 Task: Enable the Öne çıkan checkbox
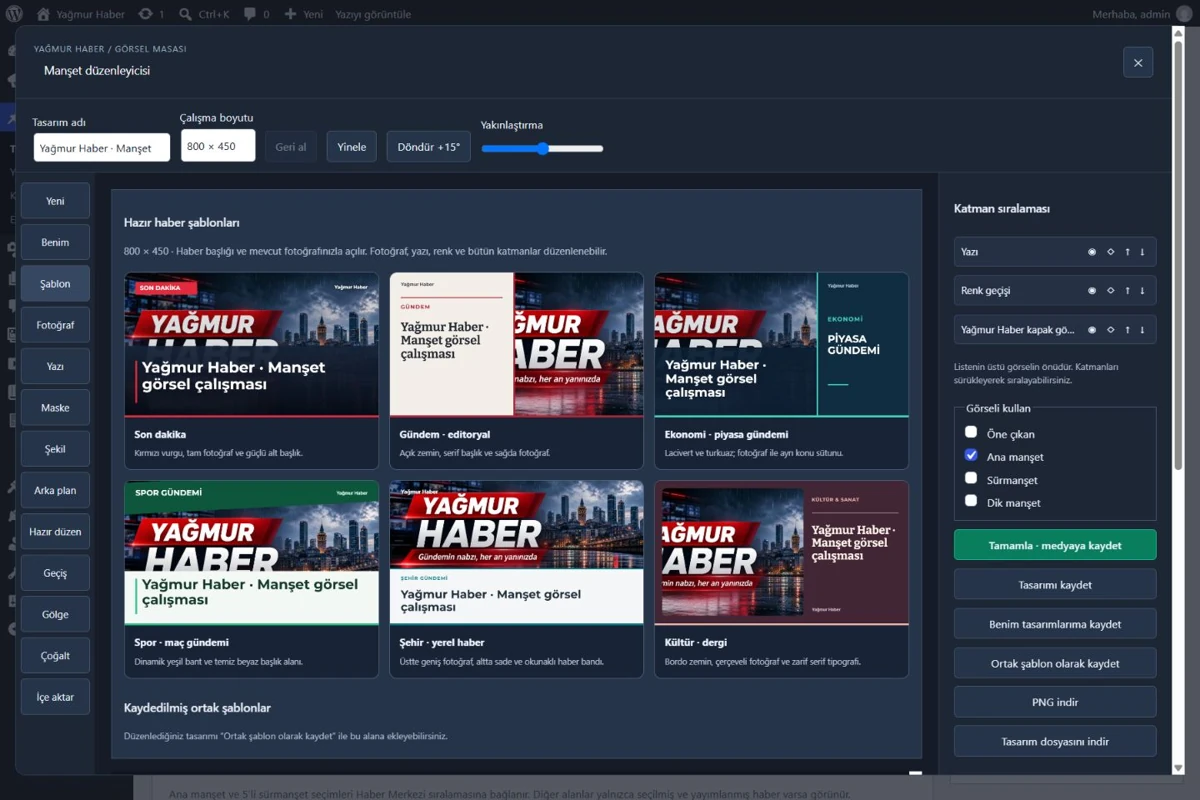pyautogui.click(x=971, y=432)
